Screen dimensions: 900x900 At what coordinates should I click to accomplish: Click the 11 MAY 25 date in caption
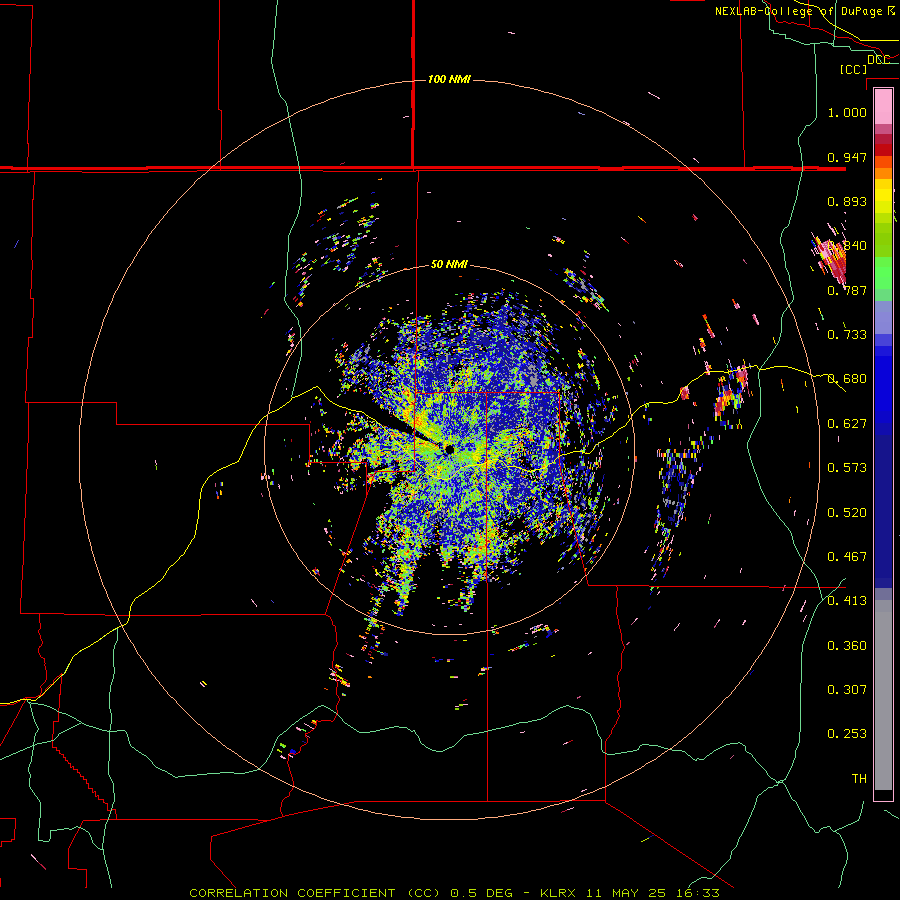click(626, 893)
